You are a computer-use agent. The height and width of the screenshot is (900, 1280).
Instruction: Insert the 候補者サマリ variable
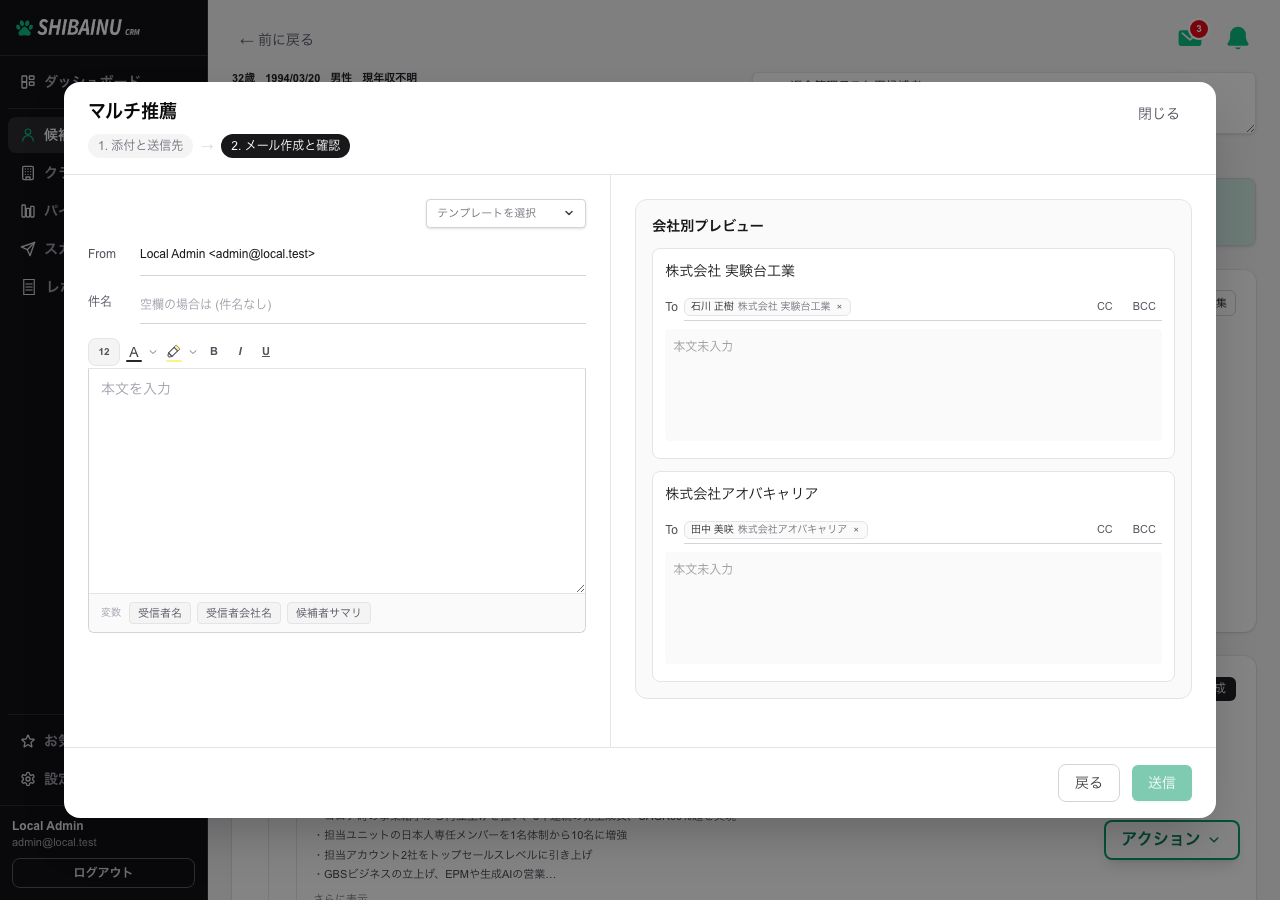pyautogui.click(x=329, y=613)
